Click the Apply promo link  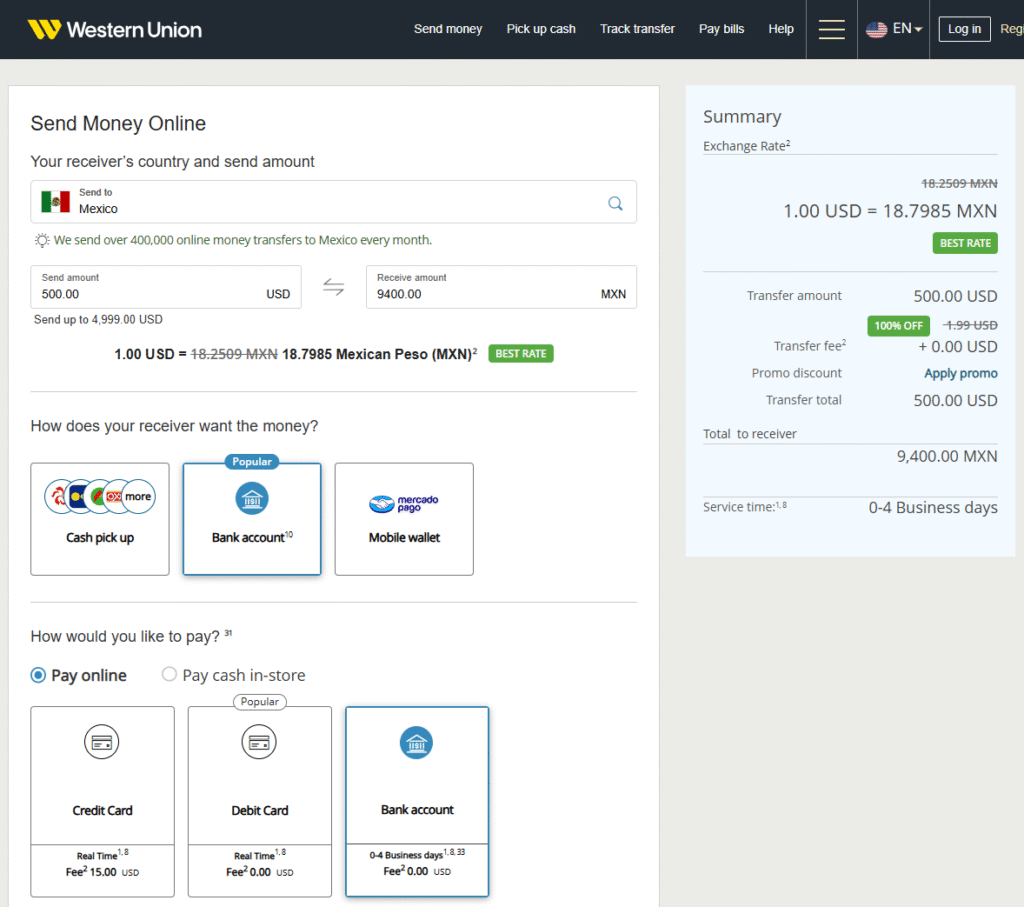click(x=960, y=373)
